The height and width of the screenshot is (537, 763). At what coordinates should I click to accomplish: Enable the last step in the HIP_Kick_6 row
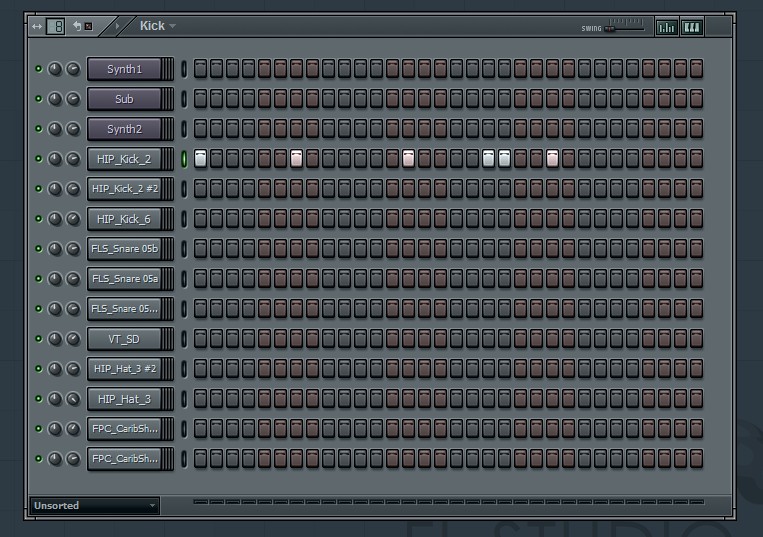pos(696,219)
